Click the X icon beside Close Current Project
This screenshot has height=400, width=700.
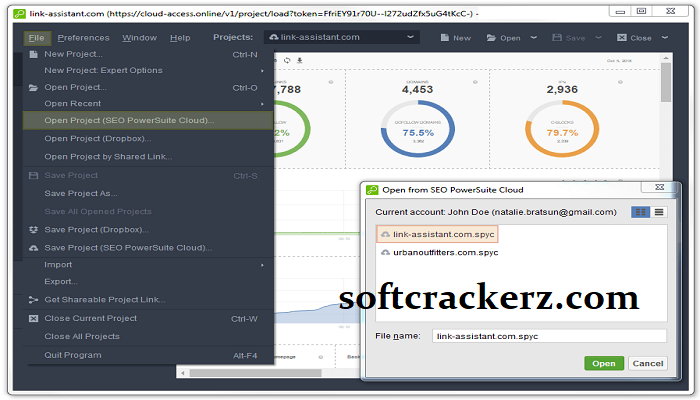point(33,318)
